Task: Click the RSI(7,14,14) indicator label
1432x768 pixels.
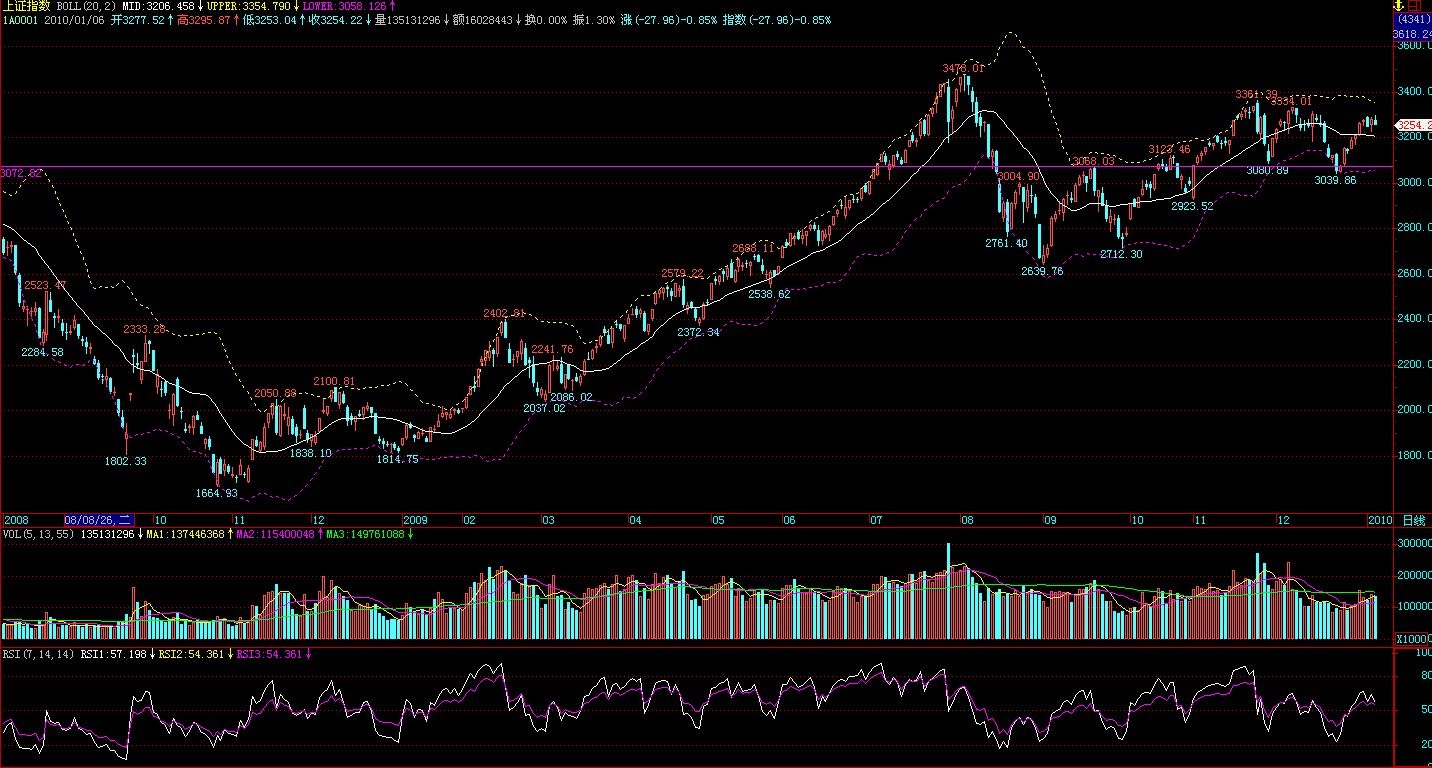Action: (39, 654)
